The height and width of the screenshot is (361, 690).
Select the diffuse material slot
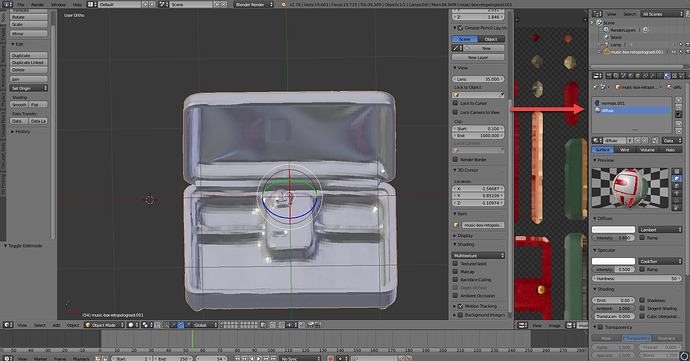[631, 111]
